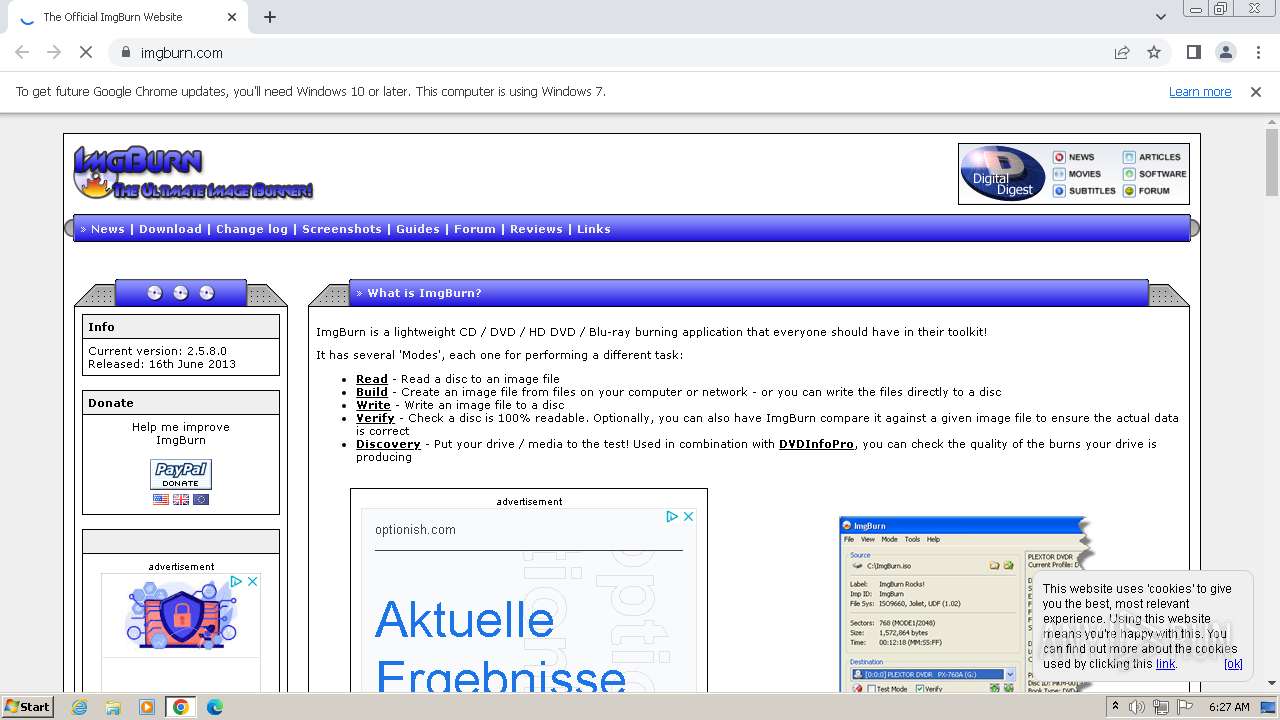
Task: Select the EU flag donate icon
Action: pos(201,499)
